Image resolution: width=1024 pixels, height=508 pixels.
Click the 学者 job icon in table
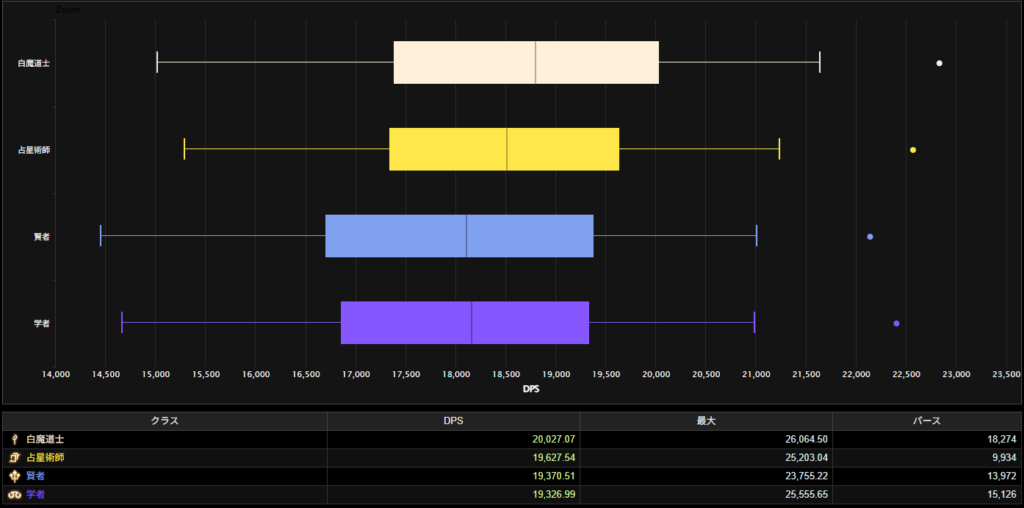point(15,494)
